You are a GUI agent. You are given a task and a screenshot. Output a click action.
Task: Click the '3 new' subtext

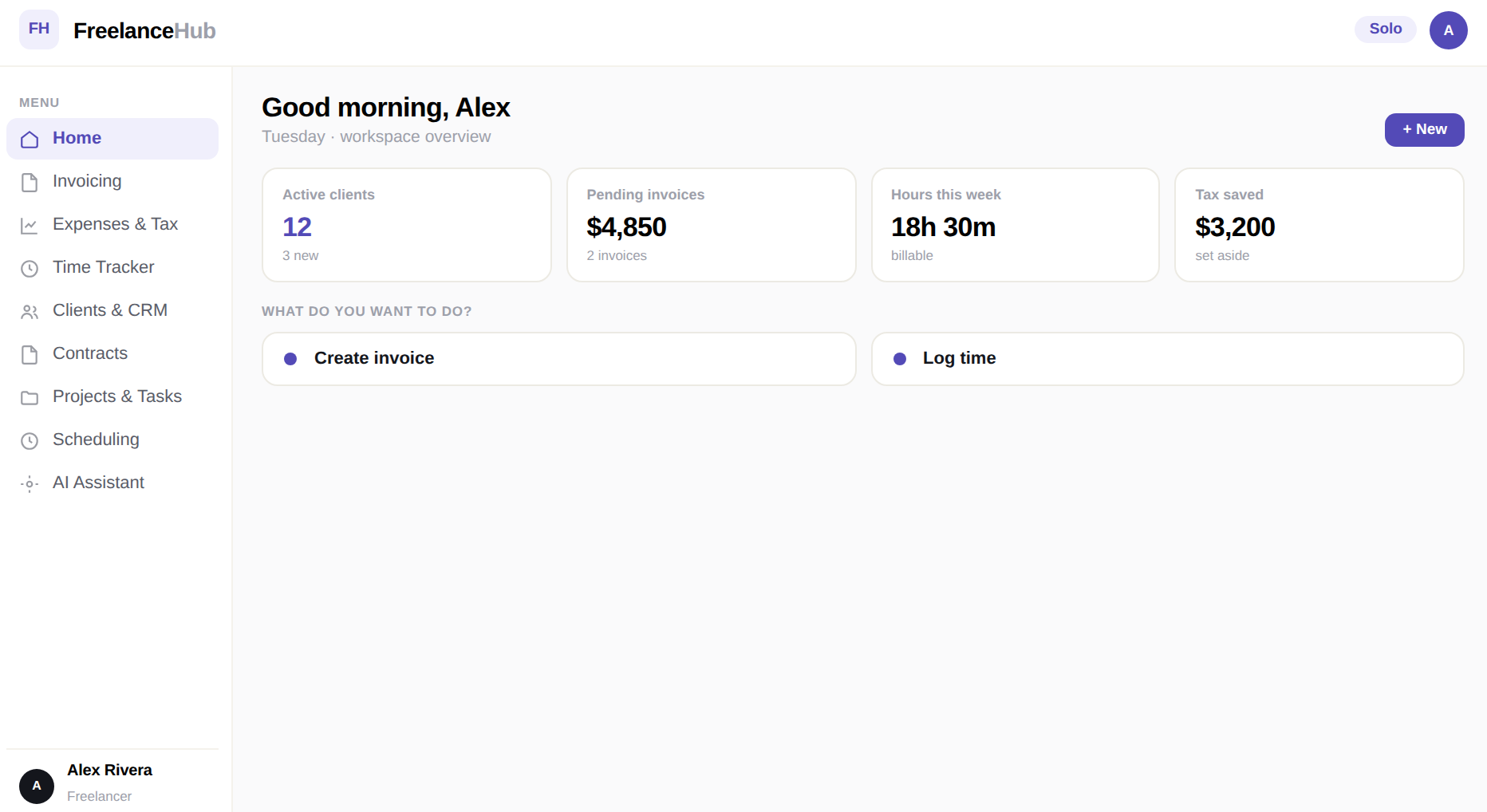coord(301,256)
